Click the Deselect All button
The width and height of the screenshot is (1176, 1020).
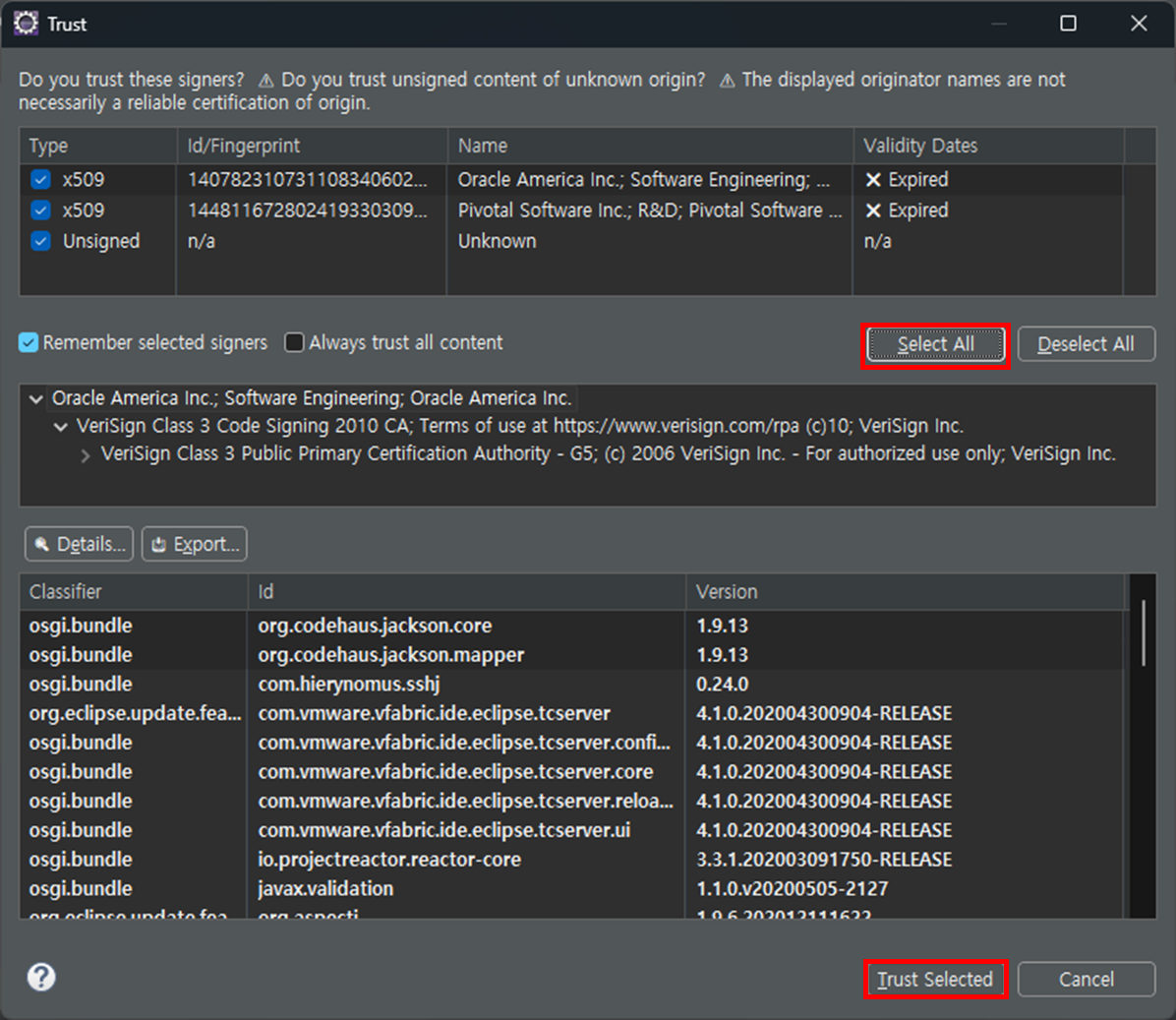click(x=1086, y=344)
